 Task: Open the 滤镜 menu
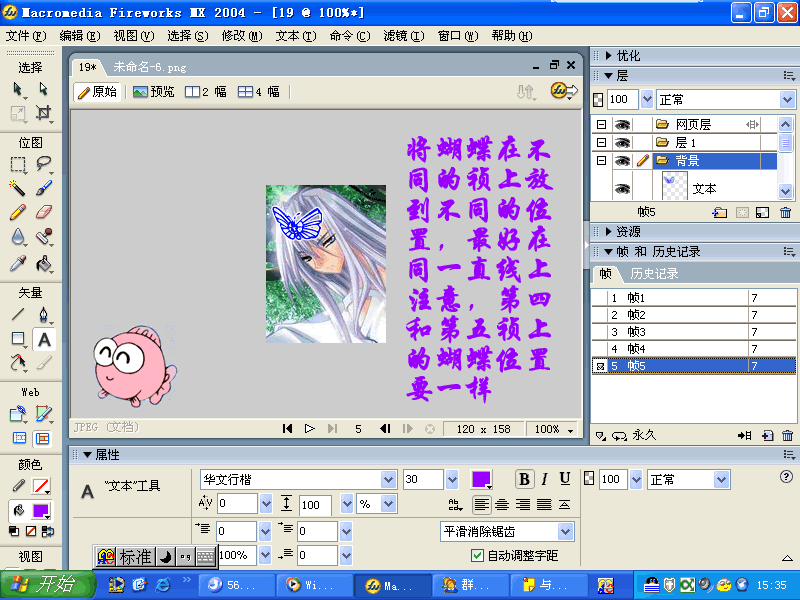click(x=404, y=36)
